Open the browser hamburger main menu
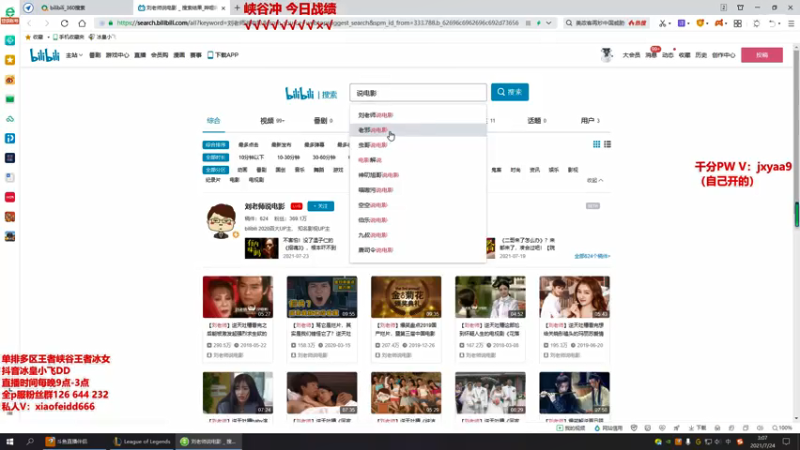The width and height of the screenshot is (800, 450). (x=791, y=23)
